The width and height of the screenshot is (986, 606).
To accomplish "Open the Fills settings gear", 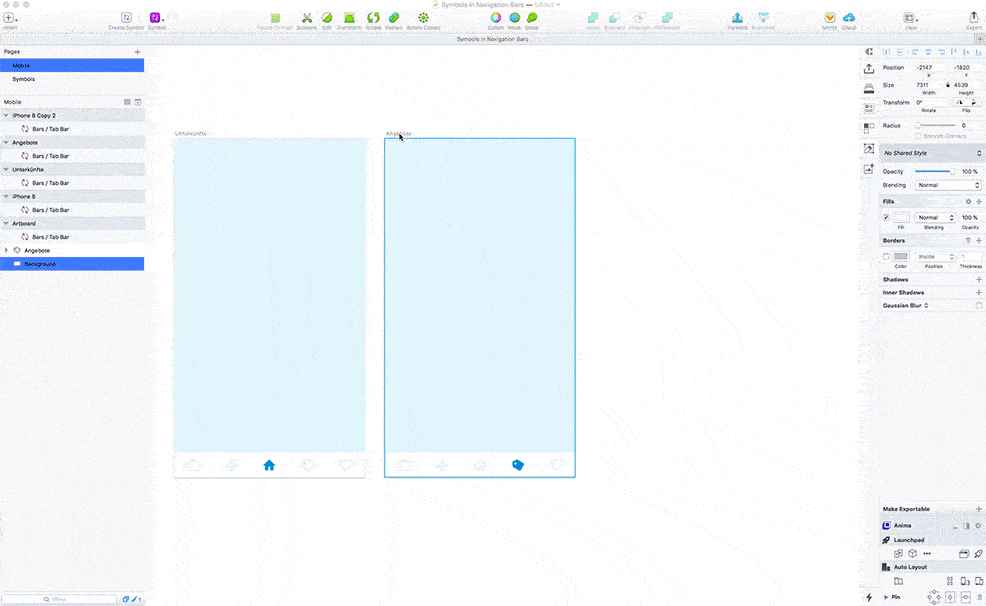I will (x=968, y=202).
